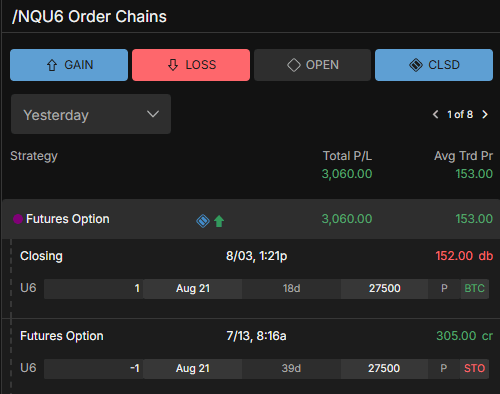Viewport: 500px width, 394px height.
Task: Sort by Total P/L column
Action: pyautogui.click(x=347, y=156)
